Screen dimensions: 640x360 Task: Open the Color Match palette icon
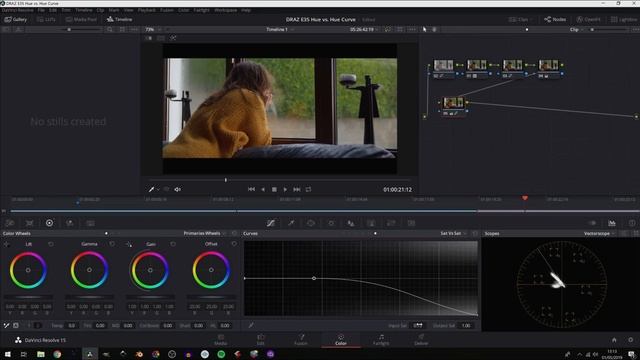(x=29, y=223)
